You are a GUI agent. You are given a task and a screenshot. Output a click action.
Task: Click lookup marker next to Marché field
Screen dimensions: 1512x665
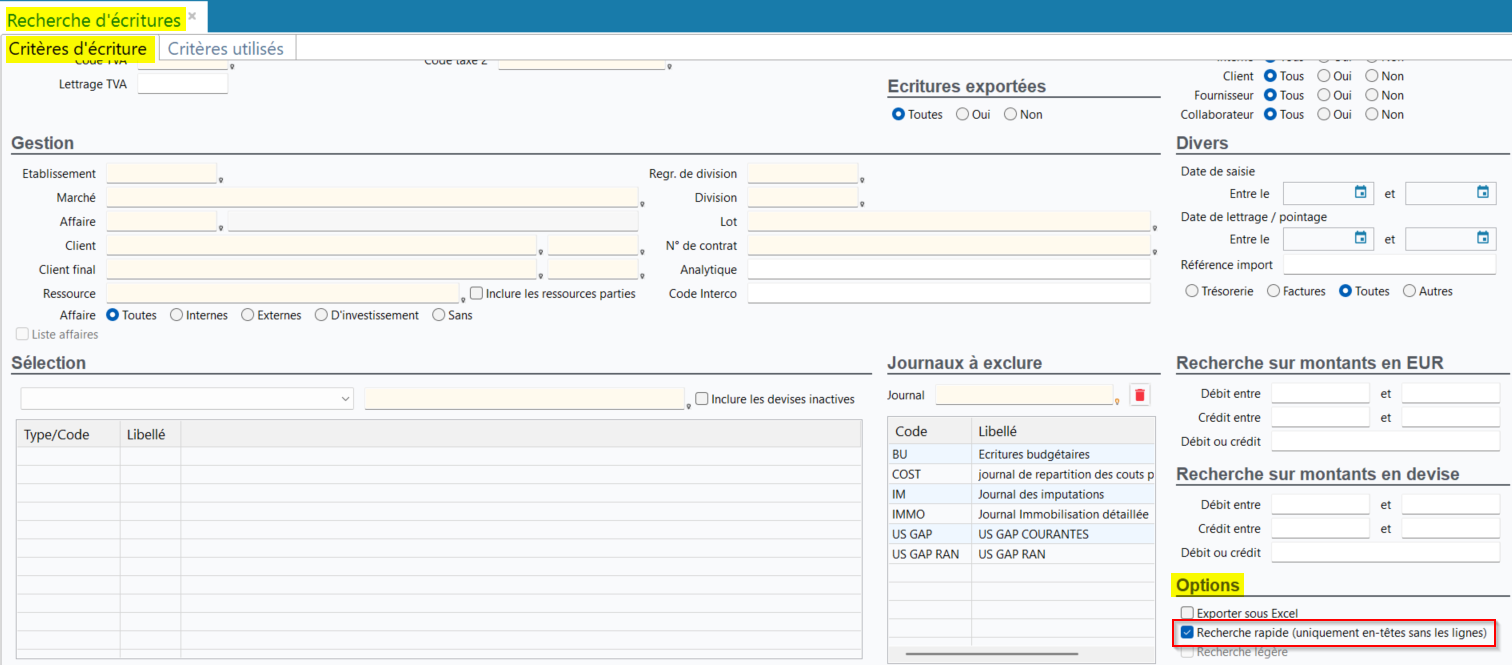coord(641,204)
